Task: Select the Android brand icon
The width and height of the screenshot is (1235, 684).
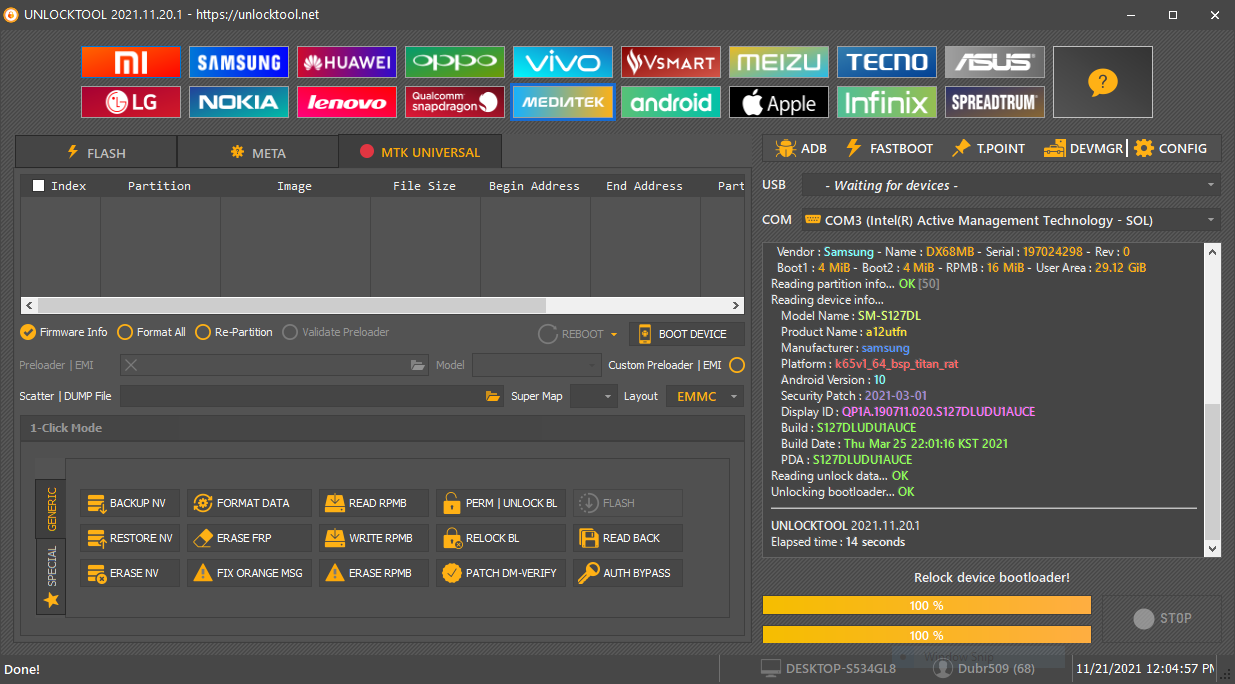Action: click(671, 102)
